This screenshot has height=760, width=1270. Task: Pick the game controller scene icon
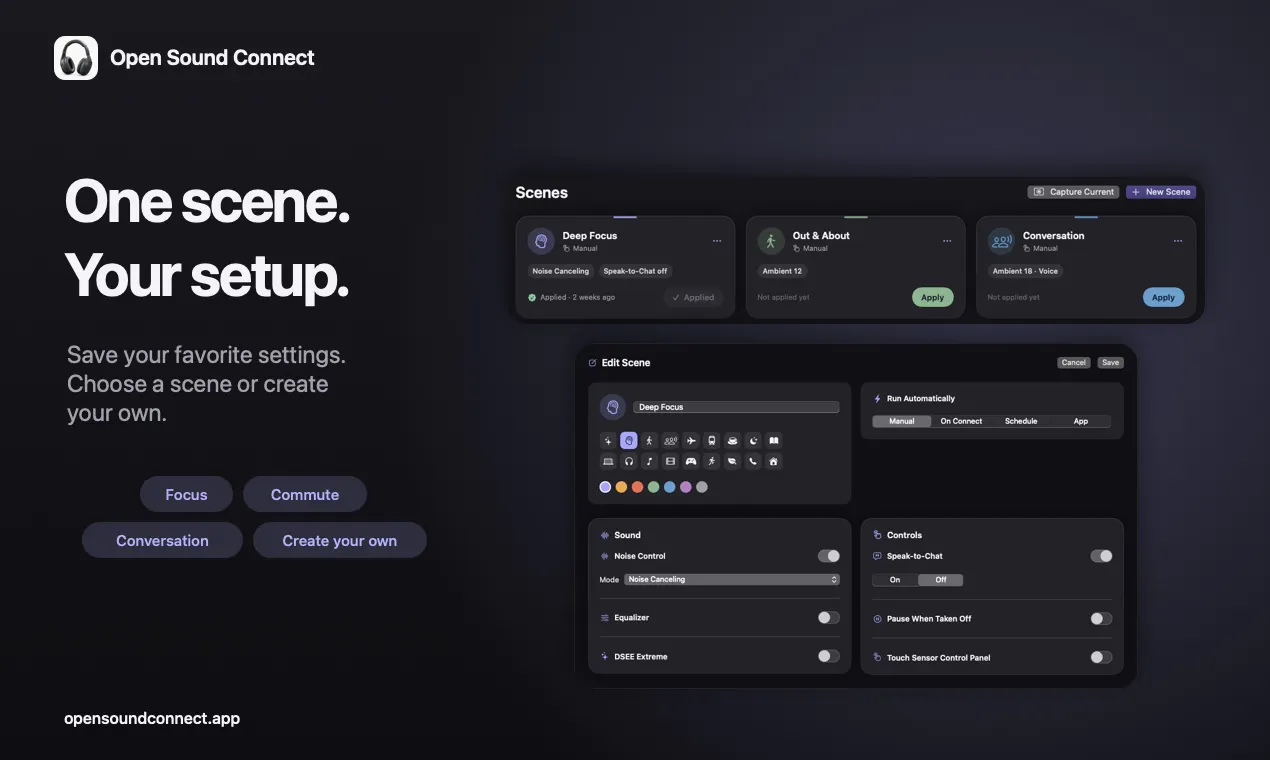(691, 461)
